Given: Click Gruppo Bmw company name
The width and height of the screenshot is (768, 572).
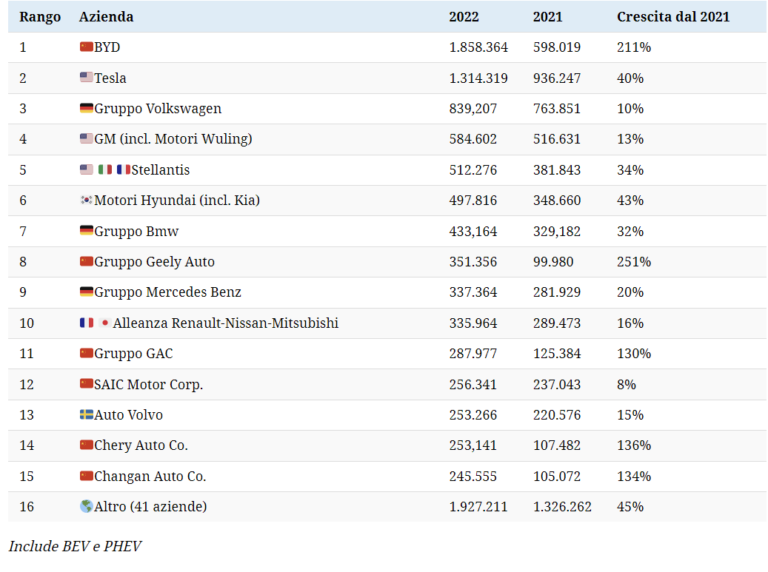Looking at the screenshot, I should coord(136,231).
